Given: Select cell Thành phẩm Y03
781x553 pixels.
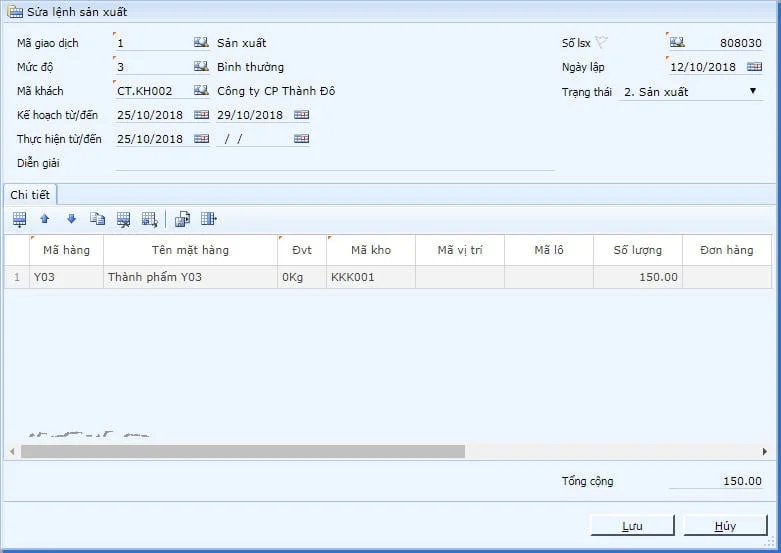Looking at the screenshot, I should point(190,277).
